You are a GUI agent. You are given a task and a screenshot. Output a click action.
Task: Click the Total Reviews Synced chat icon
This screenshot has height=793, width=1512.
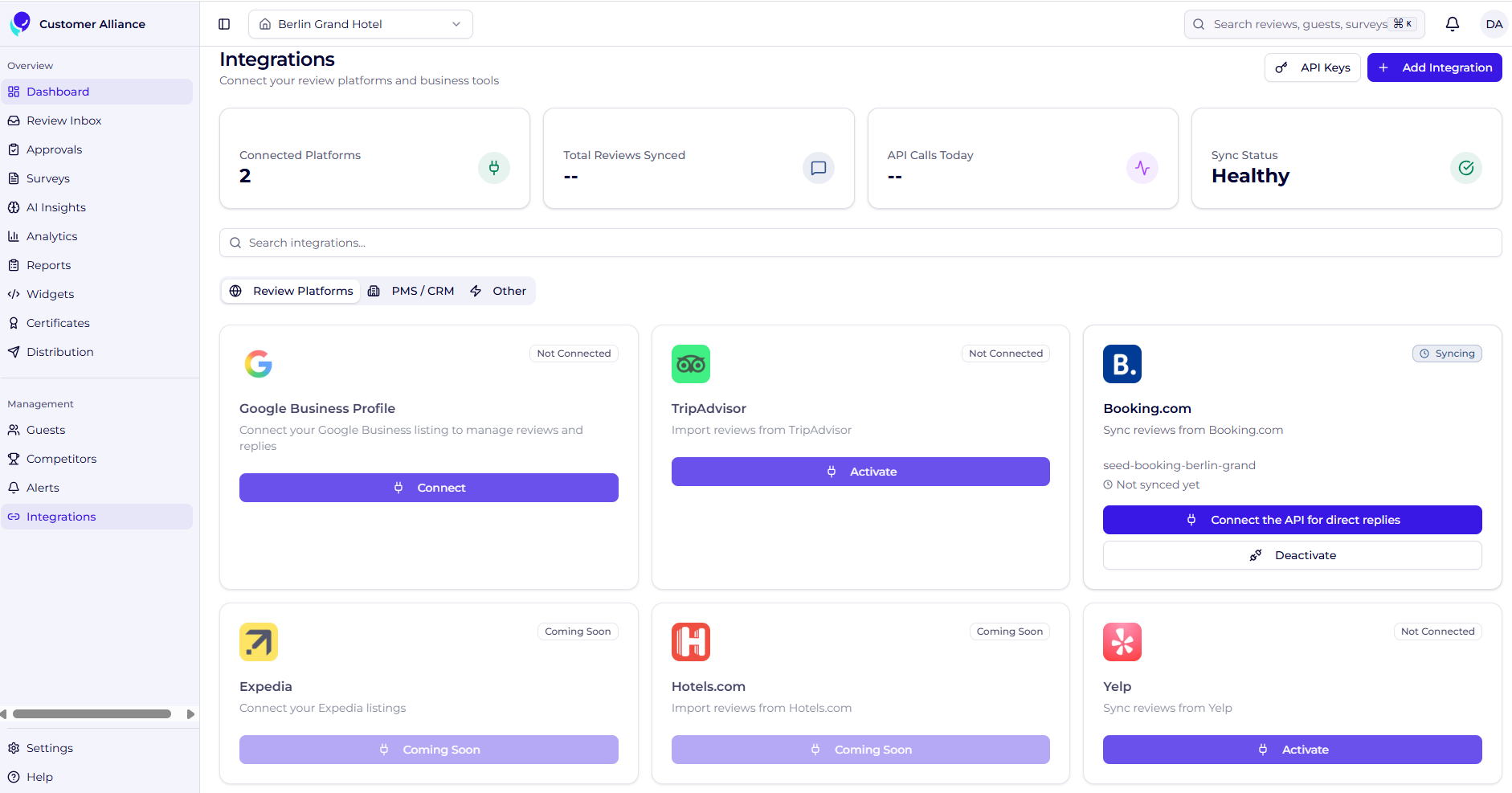[x=819, y=168]
